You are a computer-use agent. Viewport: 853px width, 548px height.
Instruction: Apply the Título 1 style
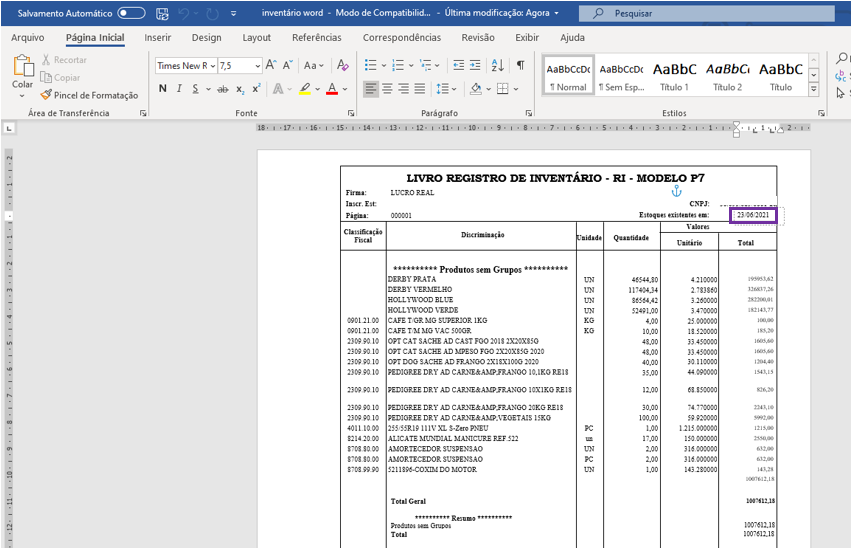675,76
